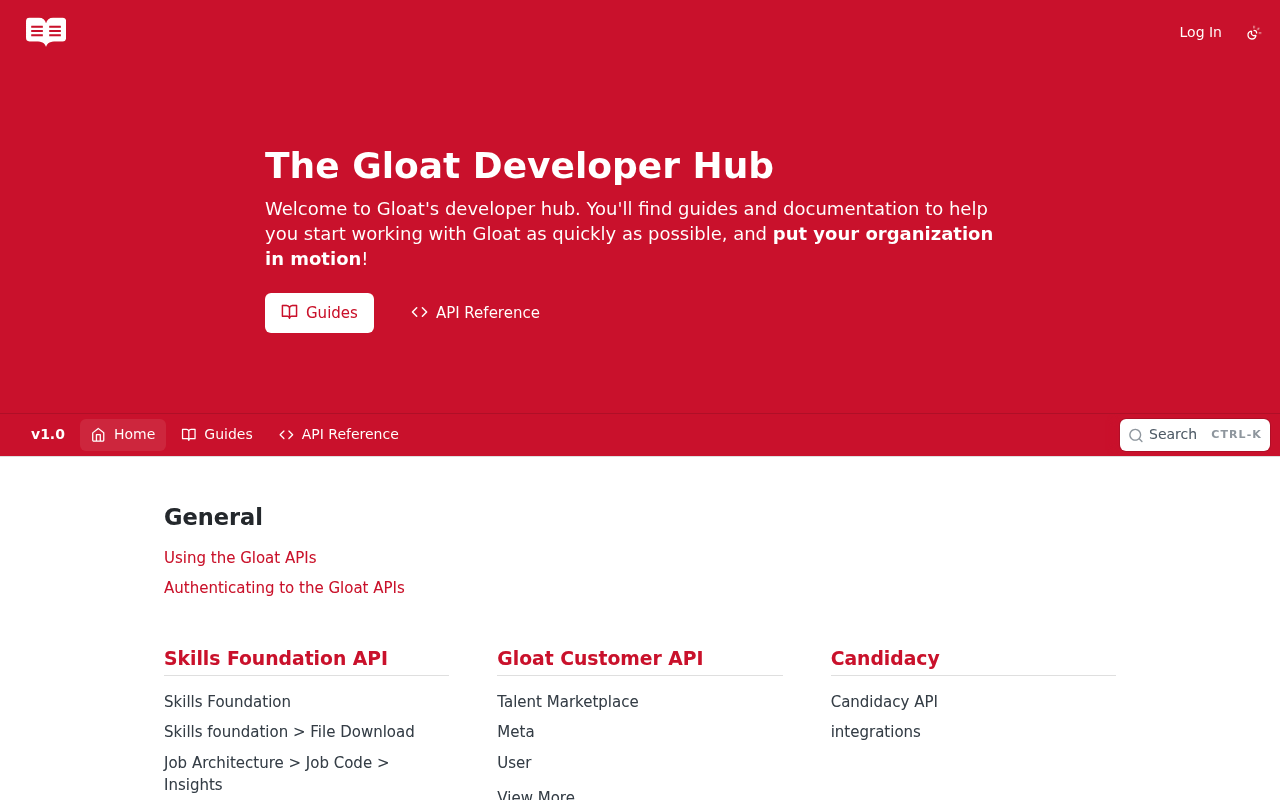
Task: Open the Candidacy API link
Action: point(884,702)
